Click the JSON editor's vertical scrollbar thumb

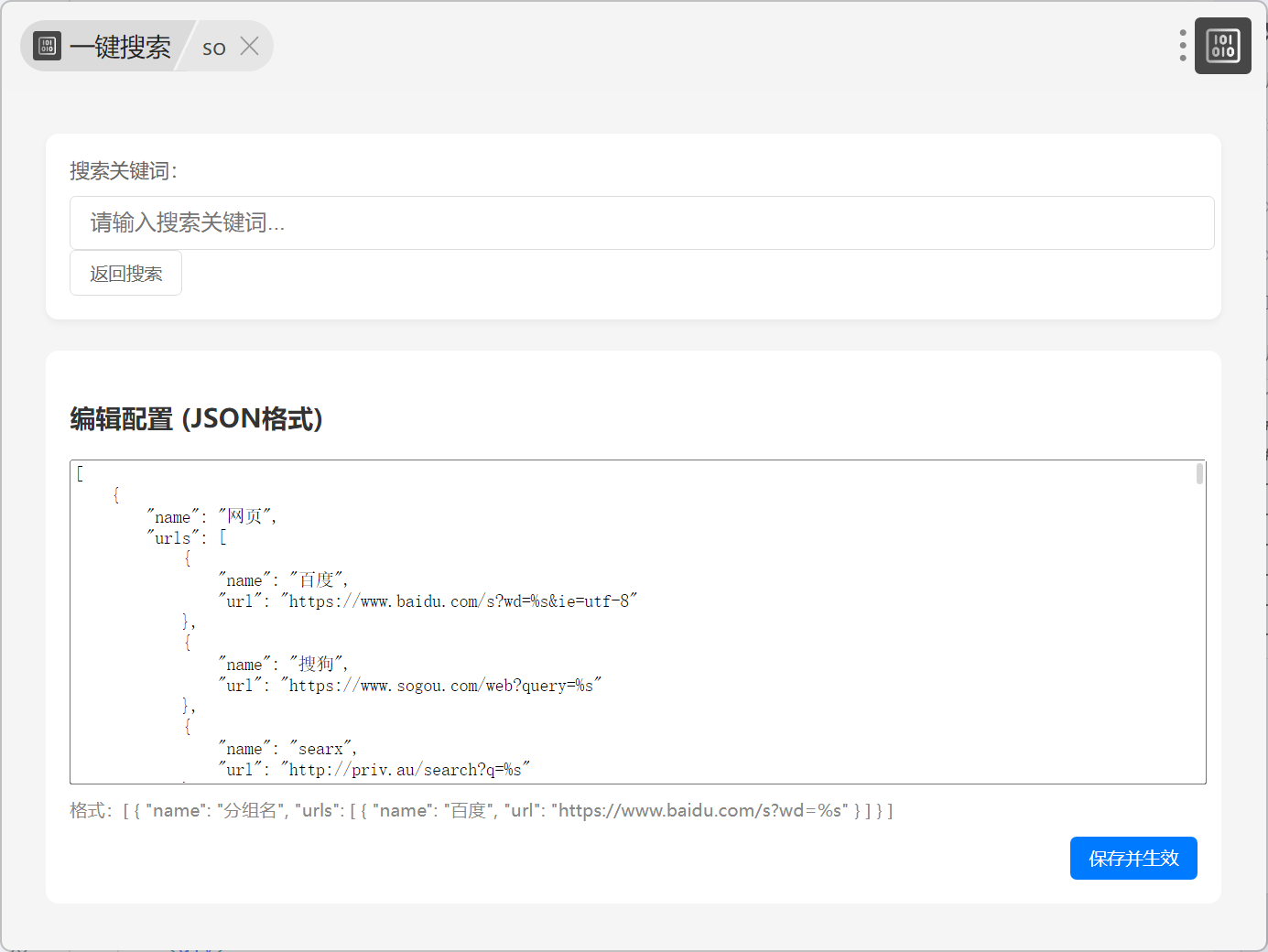coord(1199,473)
